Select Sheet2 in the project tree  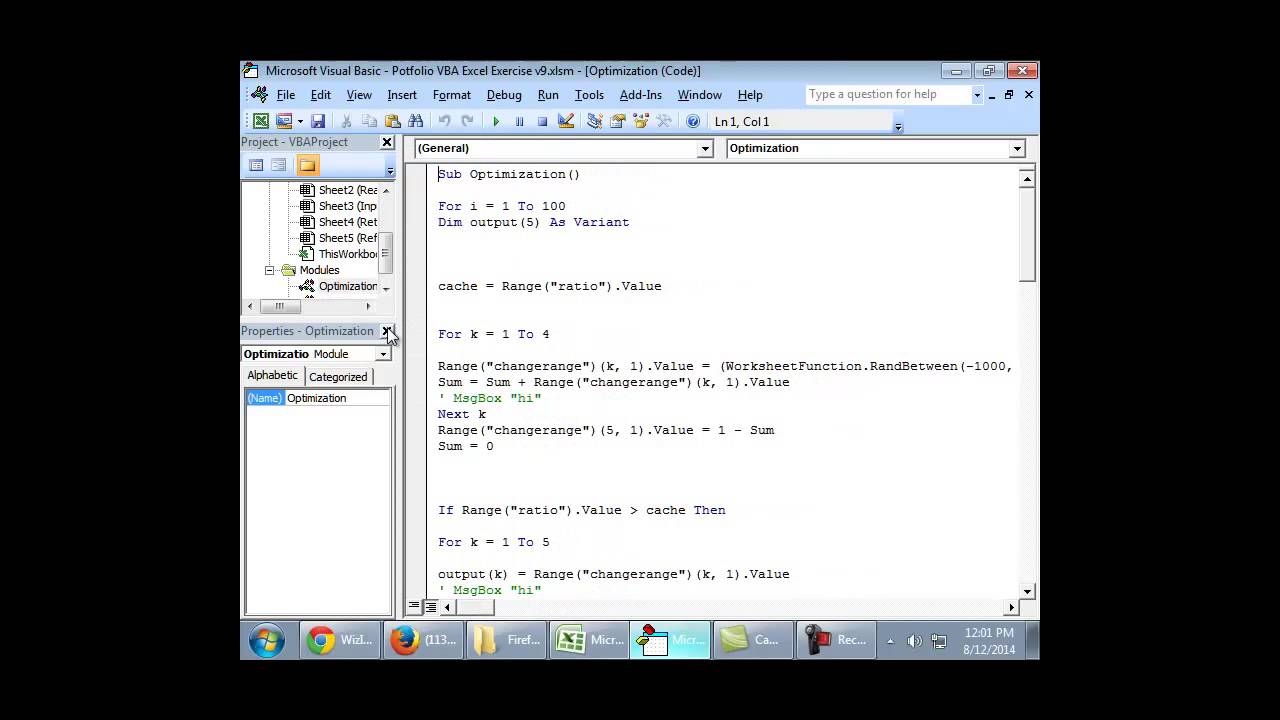pos(347,190)
